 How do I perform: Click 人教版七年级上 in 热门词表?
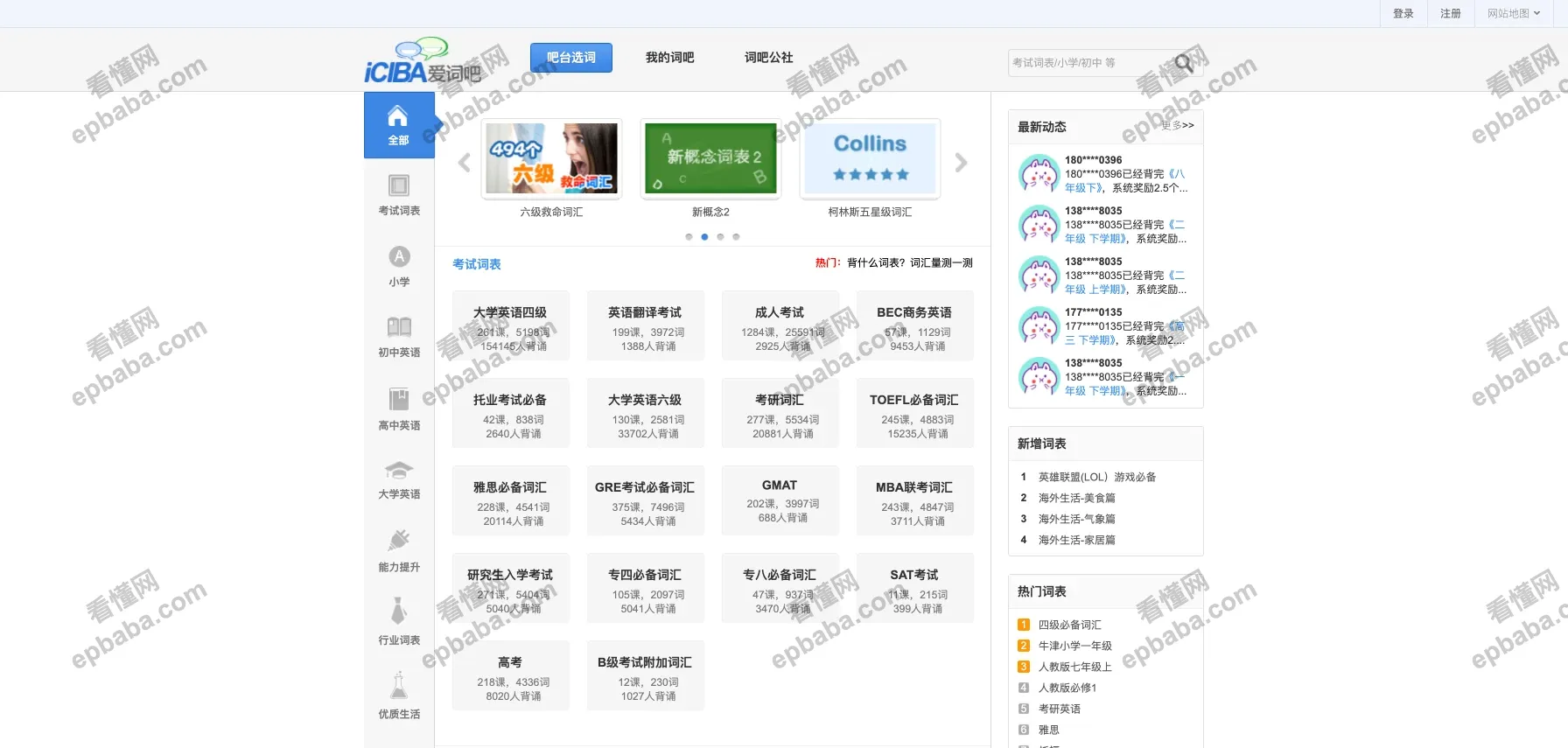1075,668
